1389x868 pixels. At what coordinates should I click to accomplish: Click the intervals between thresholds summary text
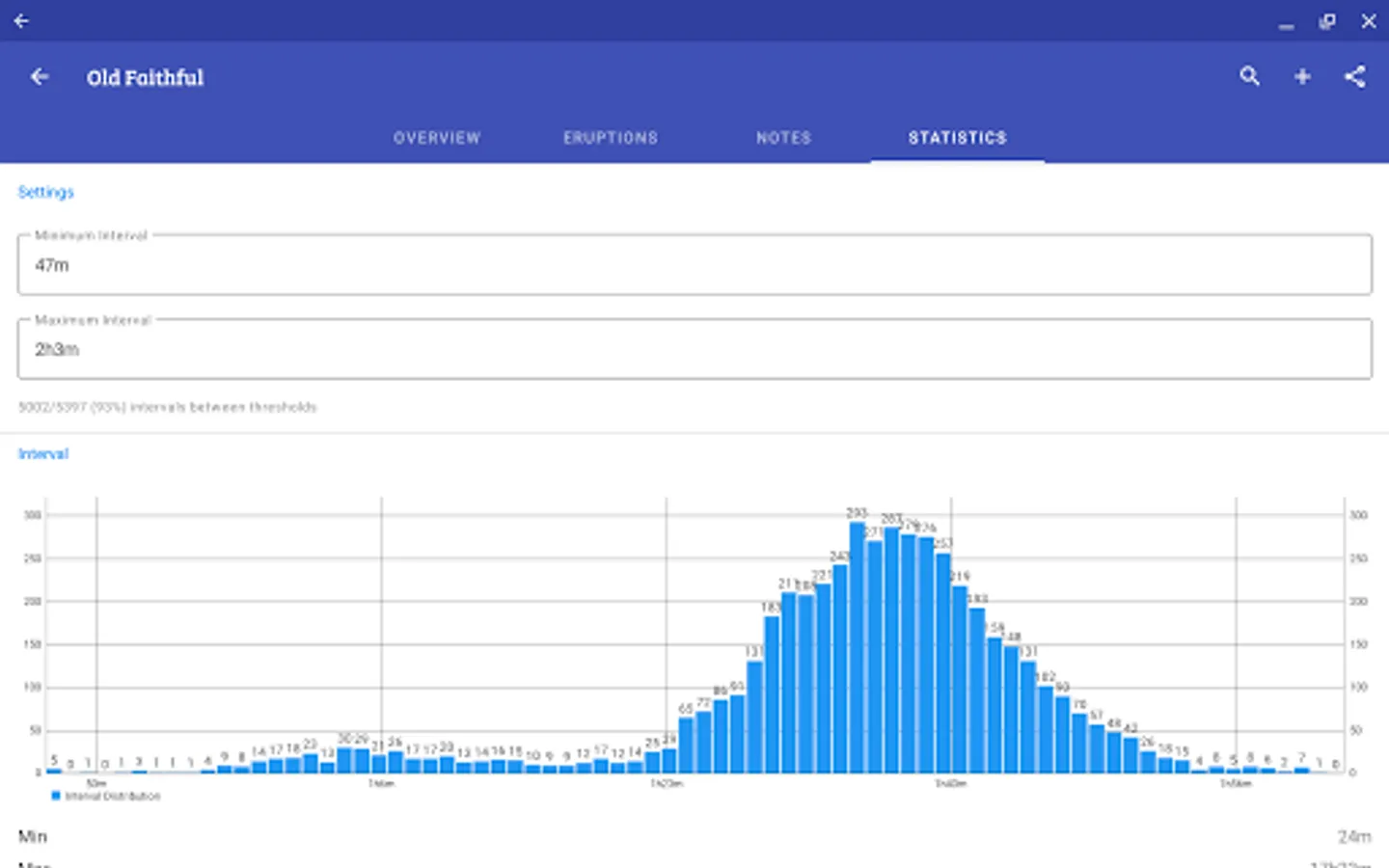click(168, 407)
